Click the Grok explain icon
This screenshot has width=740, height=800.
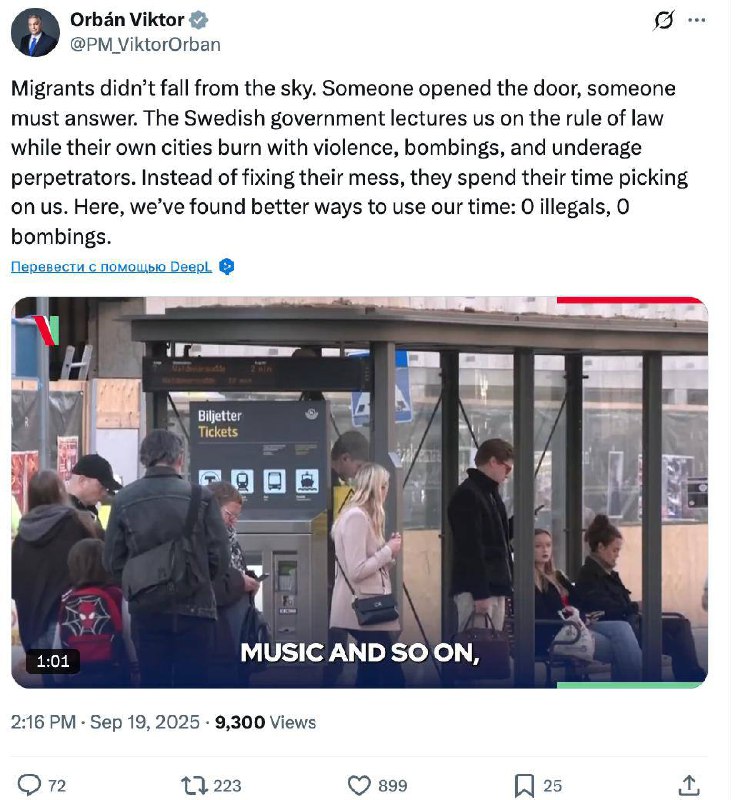point(663,20)
